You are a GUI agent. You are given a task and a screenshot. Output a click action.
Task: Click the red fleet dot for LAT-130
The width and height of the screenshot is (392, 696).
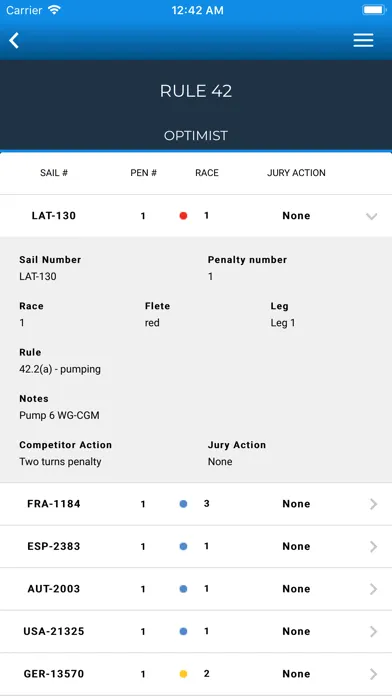click(183, 216)
